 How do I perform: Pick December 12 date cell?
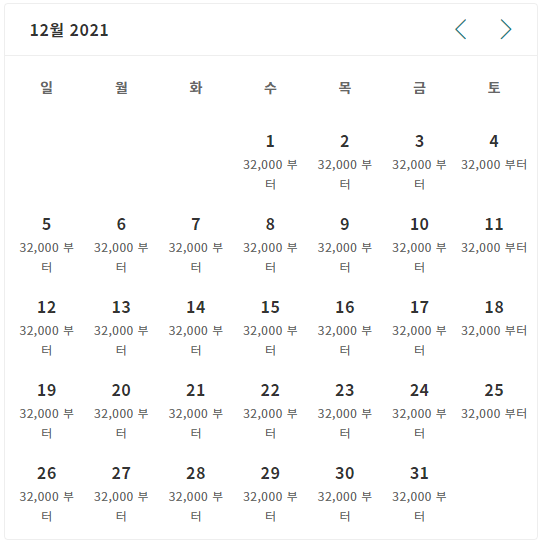[x=47, y=327]
